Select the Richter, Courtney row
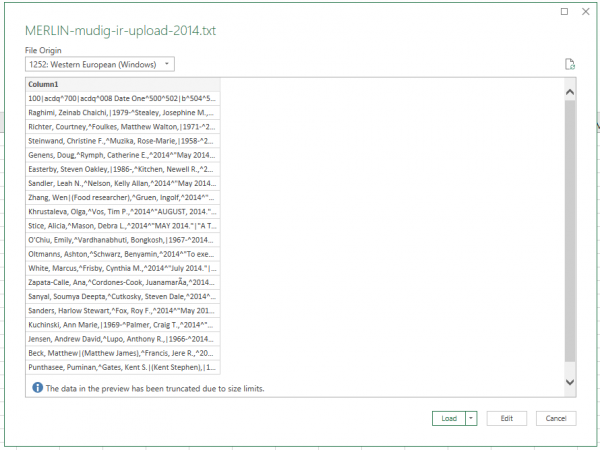The image size is (600, 450). pos(122,127)
